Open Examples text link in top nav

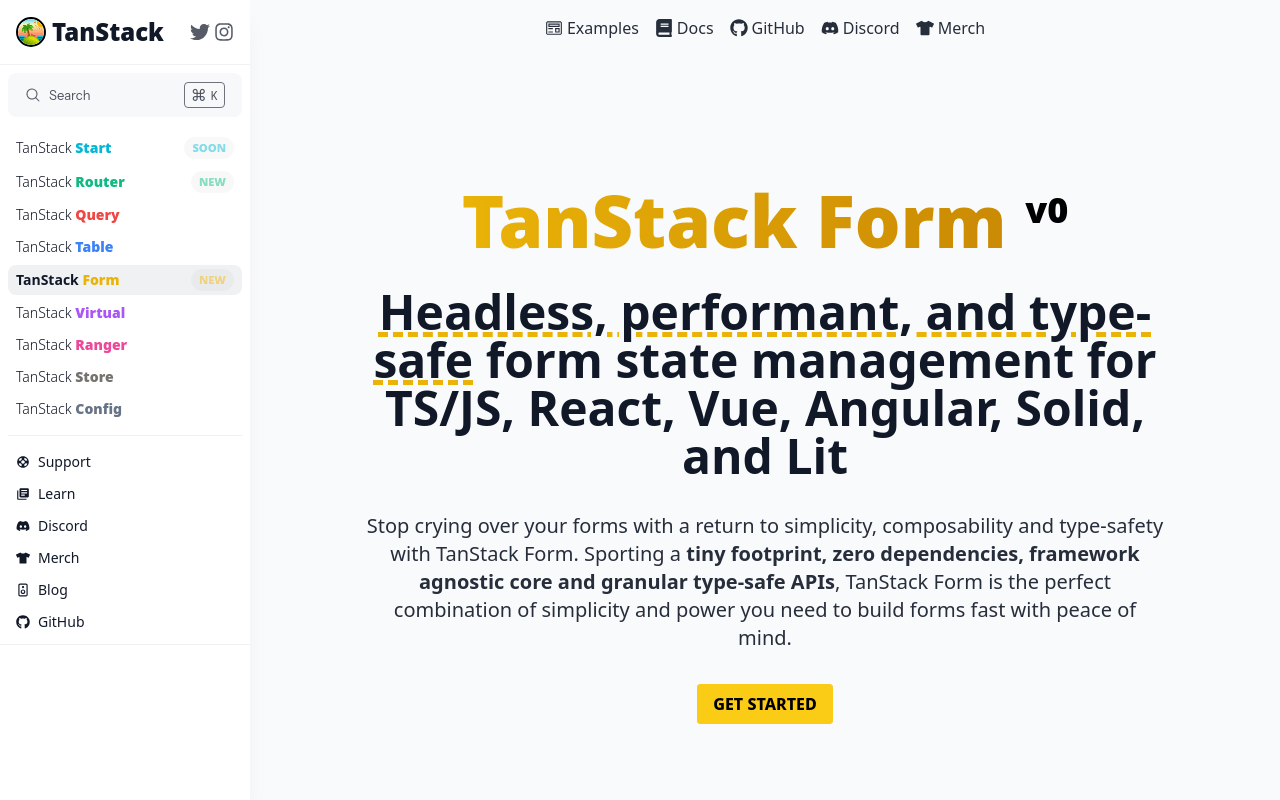tap(603, 28)
